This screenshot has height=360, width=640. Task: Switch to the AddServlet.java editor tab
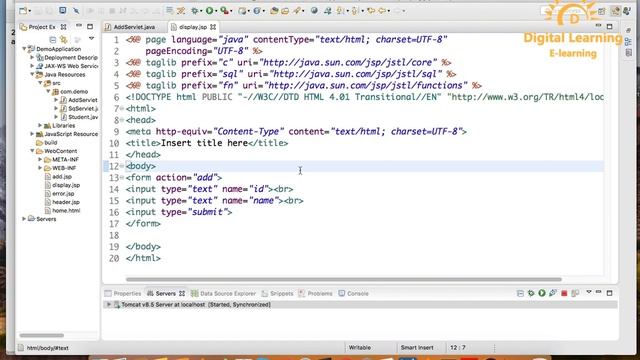(134, 27)
